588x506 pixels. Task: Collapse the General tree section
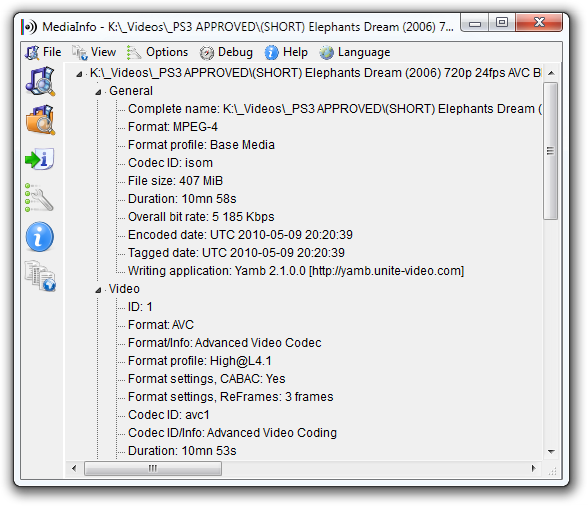click(x=98, y=92)
